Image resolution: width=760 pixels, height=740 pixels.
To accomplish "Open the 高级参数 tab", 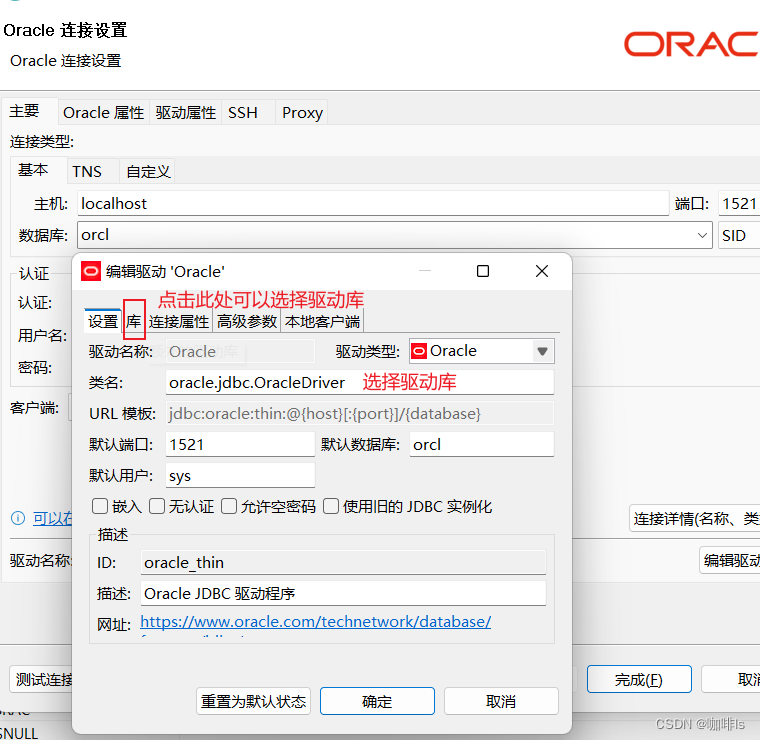I will [247, 321].
